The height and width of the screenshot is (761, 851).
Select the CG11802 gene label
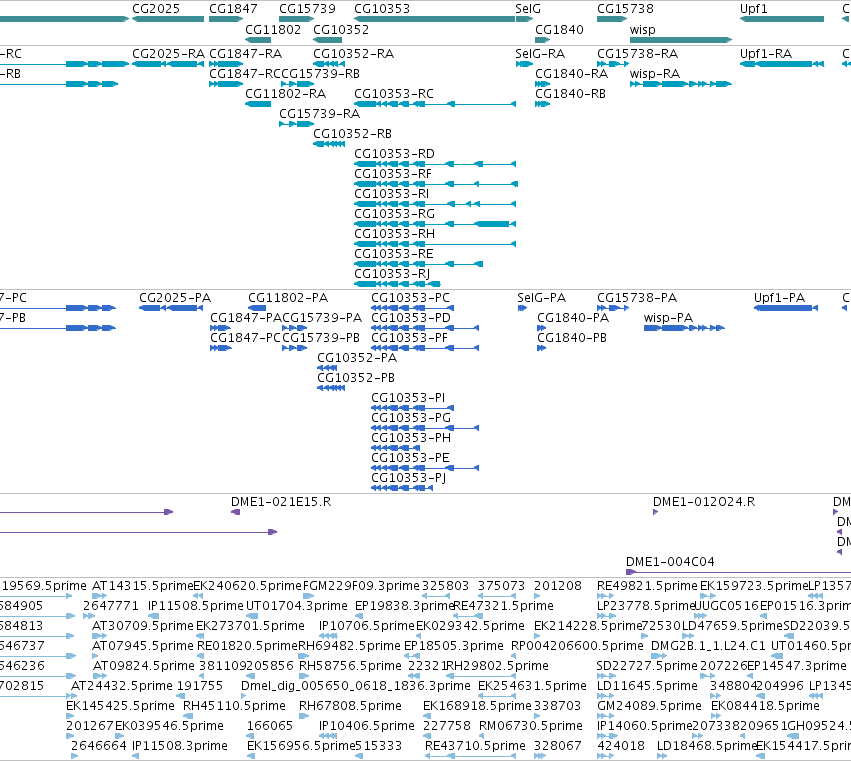[x=273, y=29]
